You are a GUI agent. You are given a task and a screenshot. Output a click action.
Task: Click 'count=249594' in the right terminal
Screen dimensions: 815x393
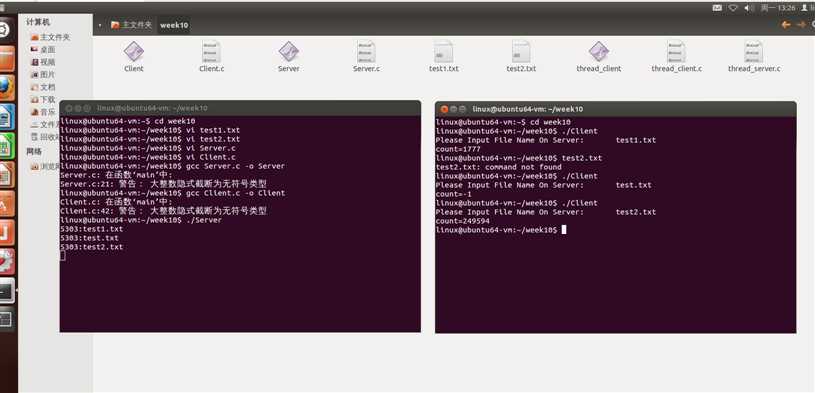pyautogui.click(x=463, y=221)
